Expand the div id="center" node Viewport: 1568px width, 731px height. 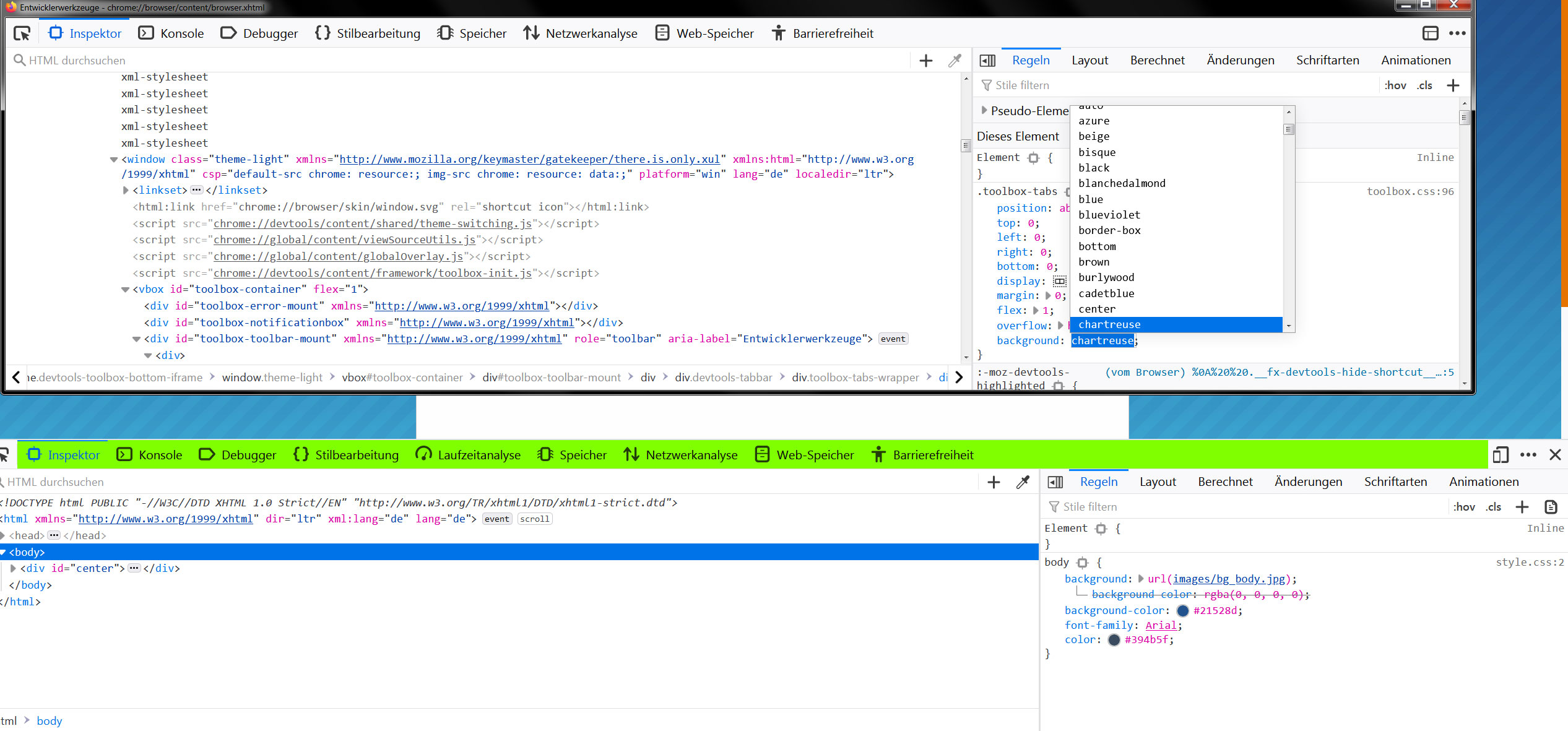13,568
